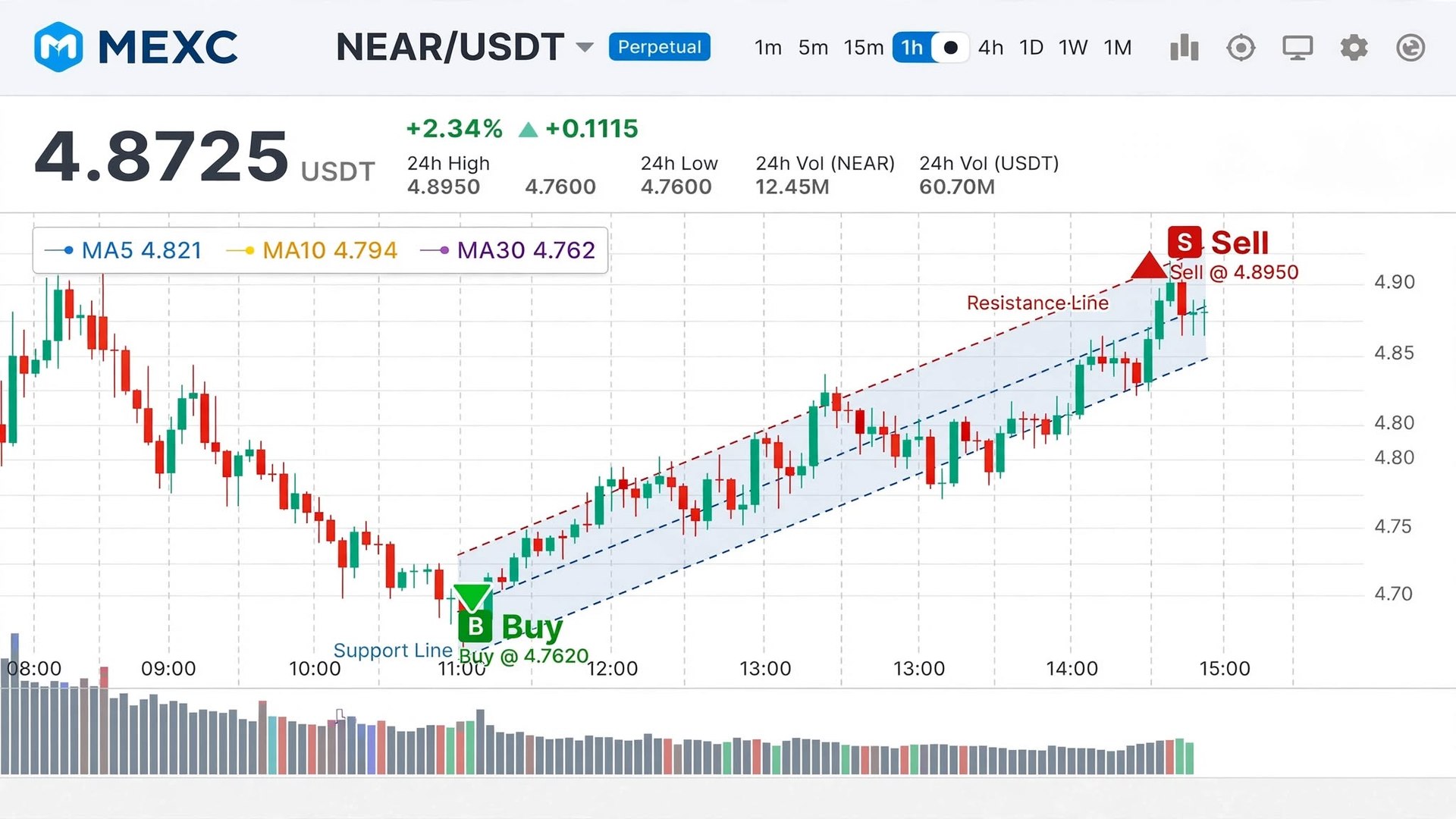The width and height of the screenshot is (1456, 819).
Task: Click the 12:00 time axis label
Action: pyautogui.click(x=612, y=668)
